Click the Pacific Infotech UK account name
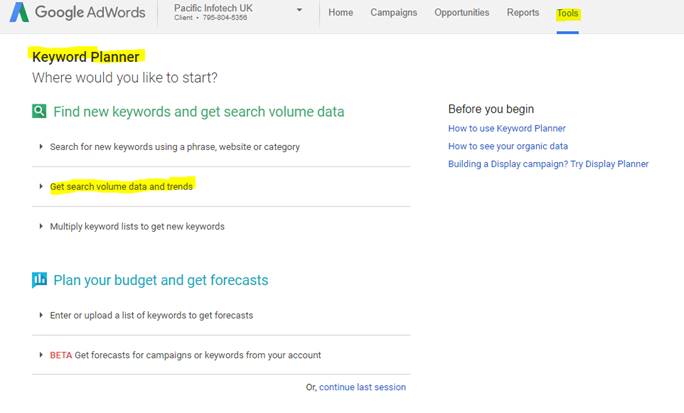The height and width of the screenshot is (413, 684). pyautogui.click(x=213, y=8)
